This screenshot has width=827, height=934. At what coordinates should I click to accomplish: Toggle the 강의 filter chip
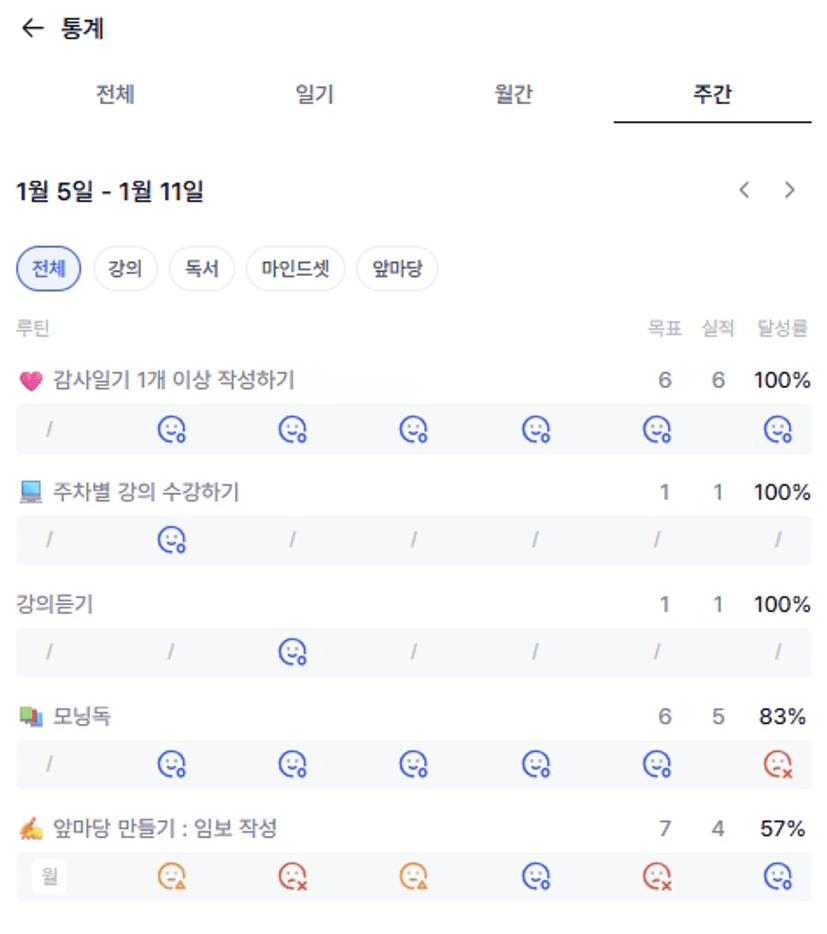[x=126, y=269]
